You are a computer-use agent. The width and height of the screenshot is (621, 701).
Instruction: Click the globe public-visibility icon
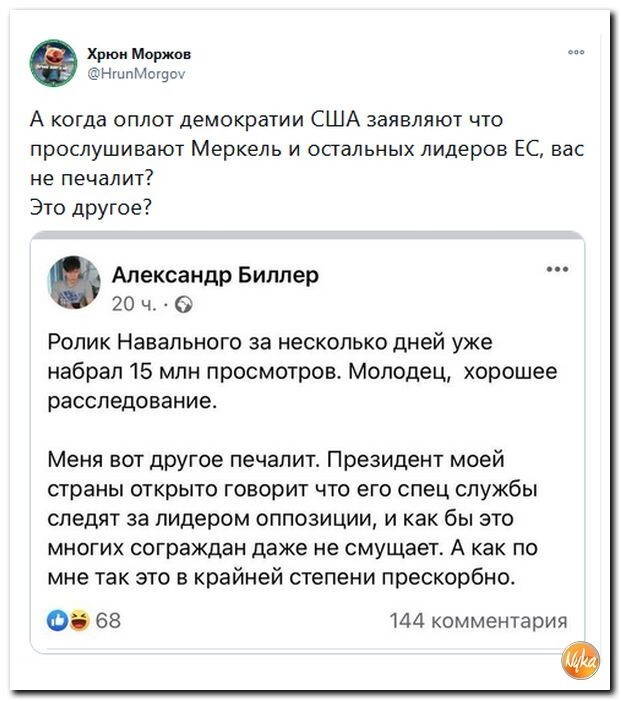pyautogui.click(x=184, y=305)
